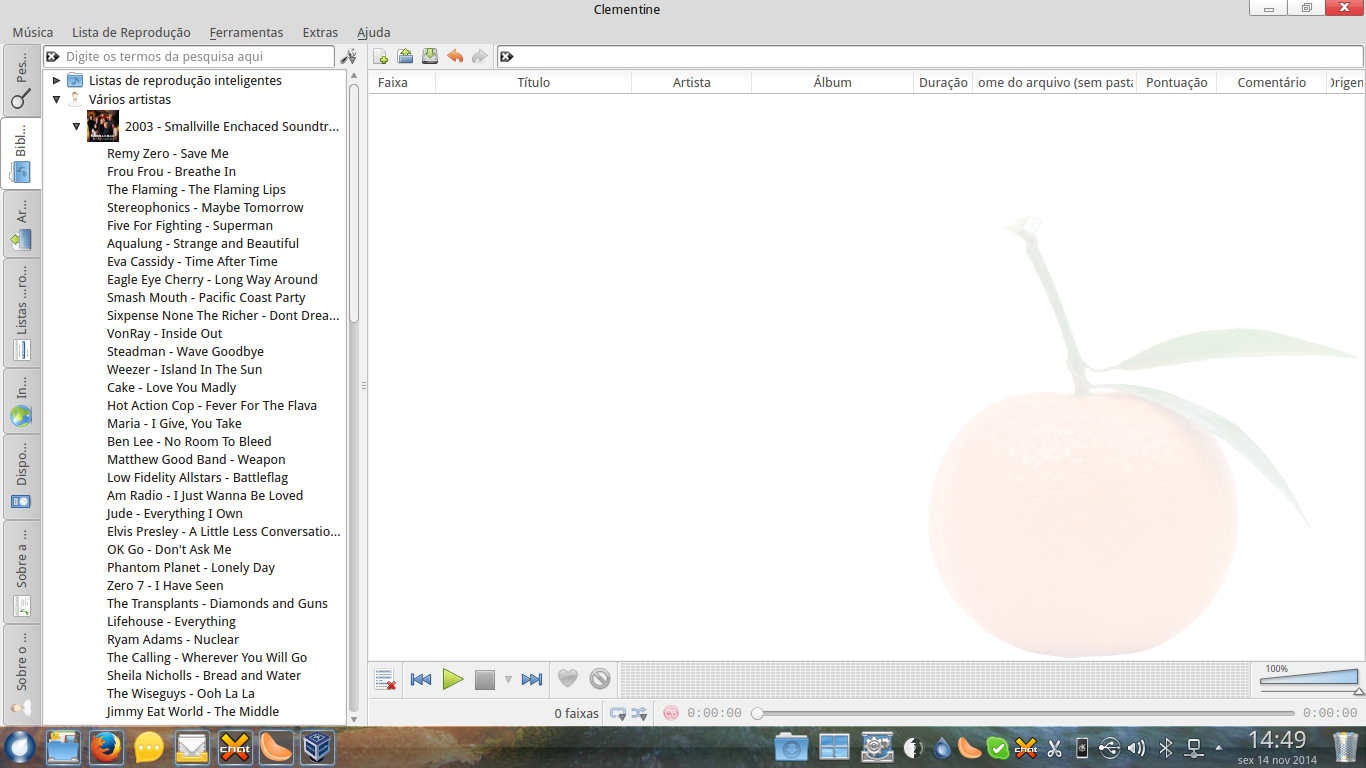Toggle Last.fm scrobbling icon
Viewport: 1366px width, 768px height.
[671, 713]
